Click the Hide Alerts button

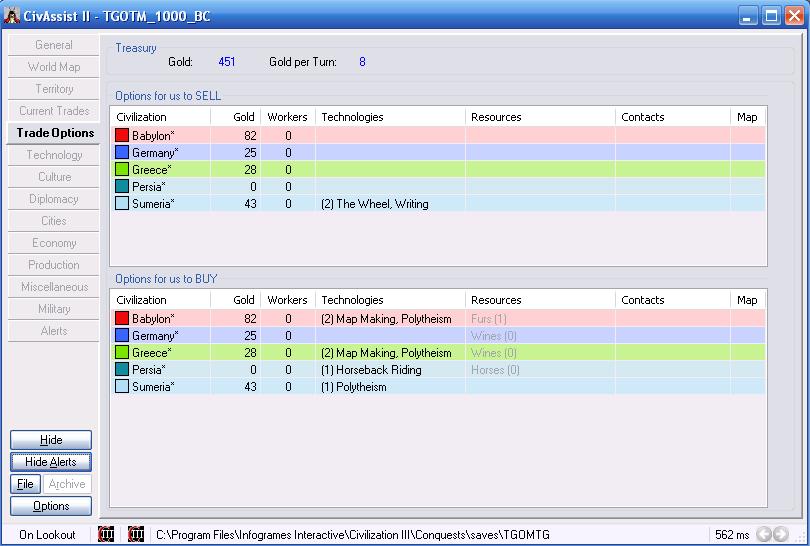[51, 462]
